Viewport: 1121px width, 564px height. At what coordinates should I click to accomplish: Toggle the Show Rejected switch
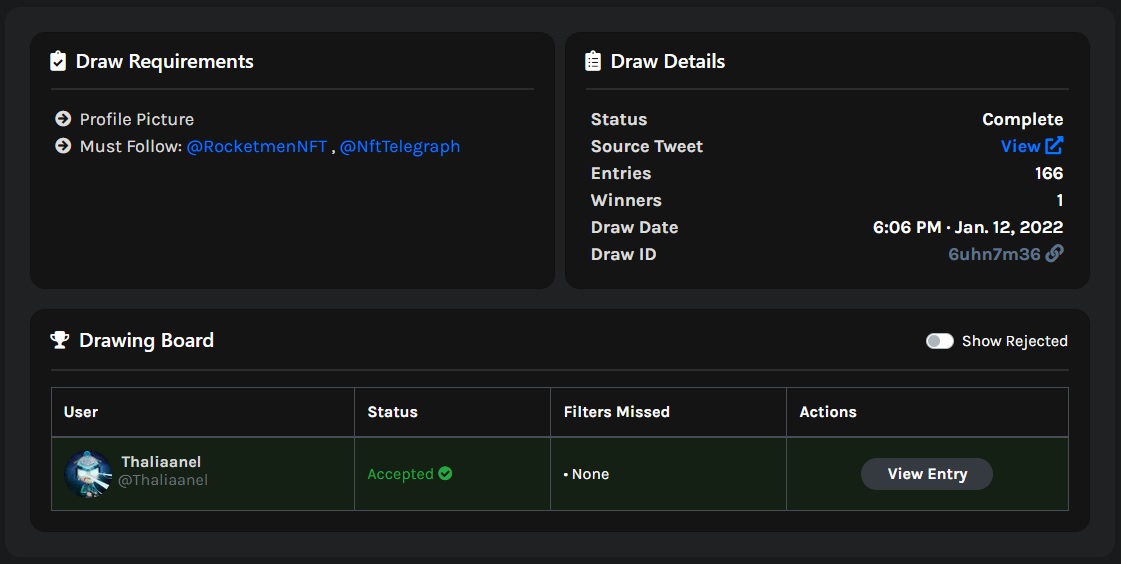pyautogui.click(x=939, y=341)
